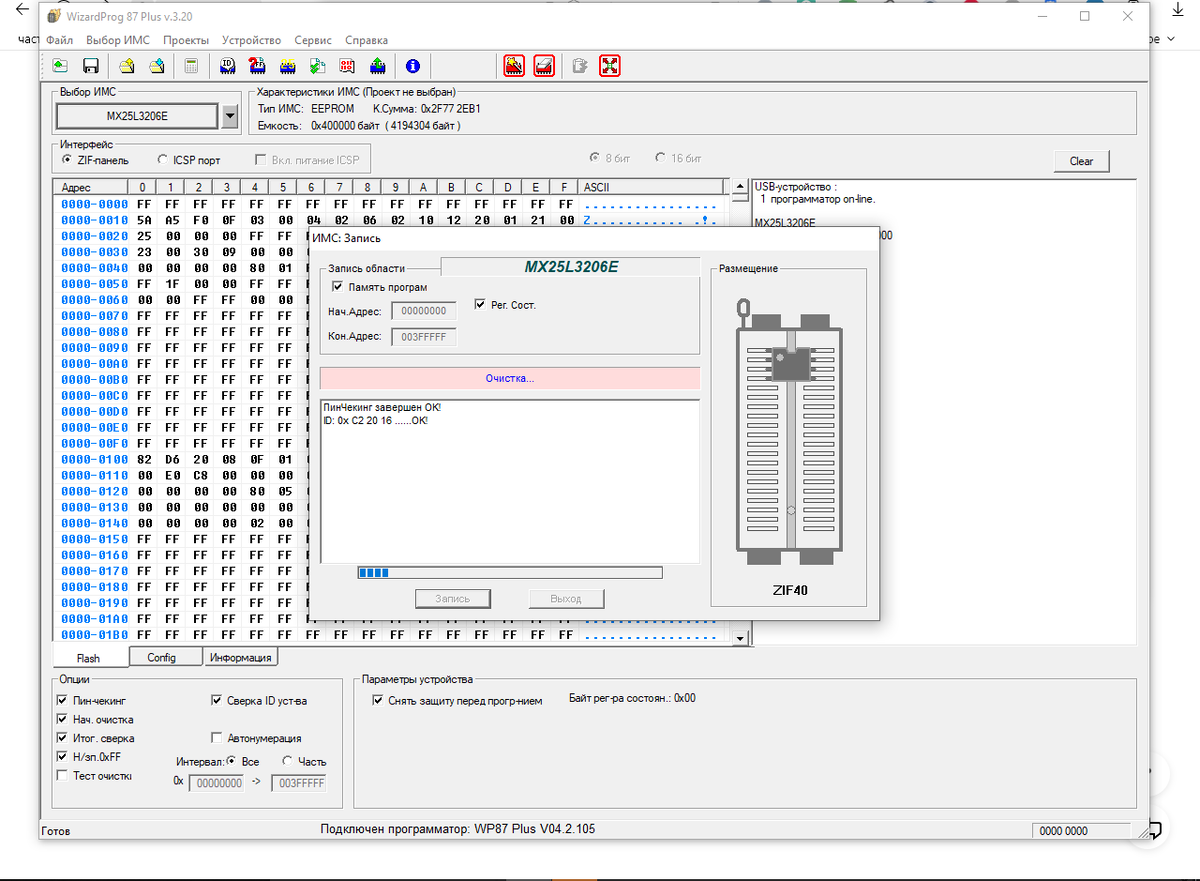1200x881 pixels.
Task: Click the MX25L3206E chip selection button
Action: (x=137, y=116)
